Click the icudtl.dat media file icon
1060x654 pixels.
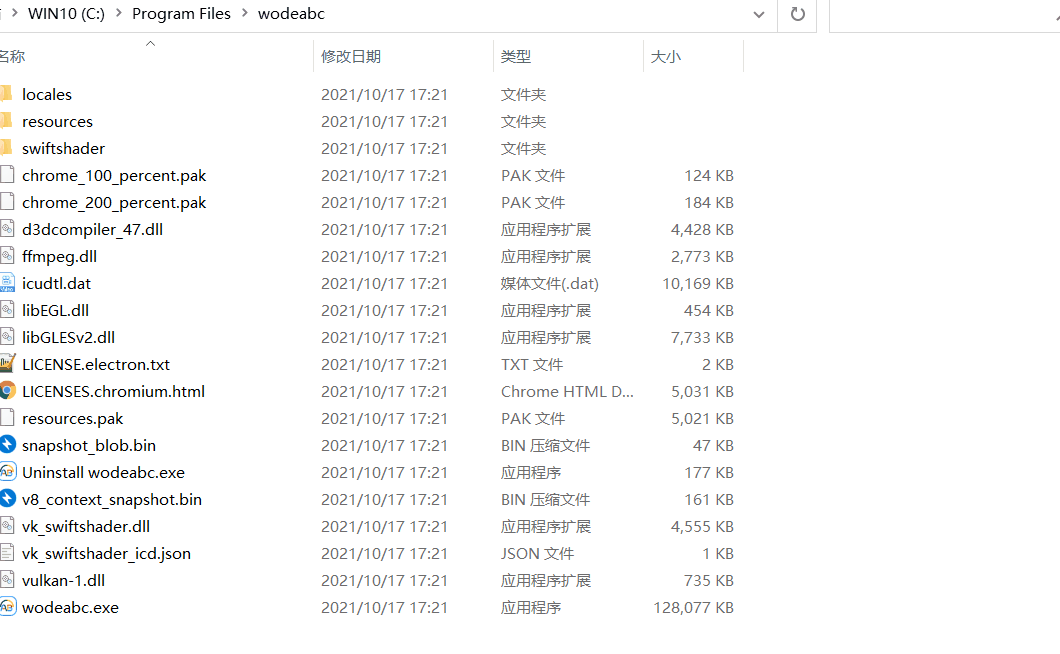pyautogui.click(x=8, y=283)
